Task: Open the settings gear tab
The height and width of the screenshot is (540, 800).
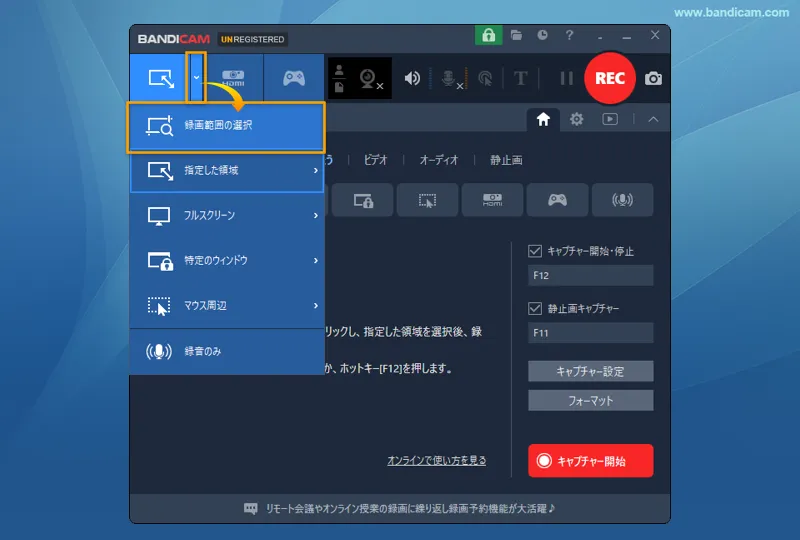Action: [x=577, y=119]
